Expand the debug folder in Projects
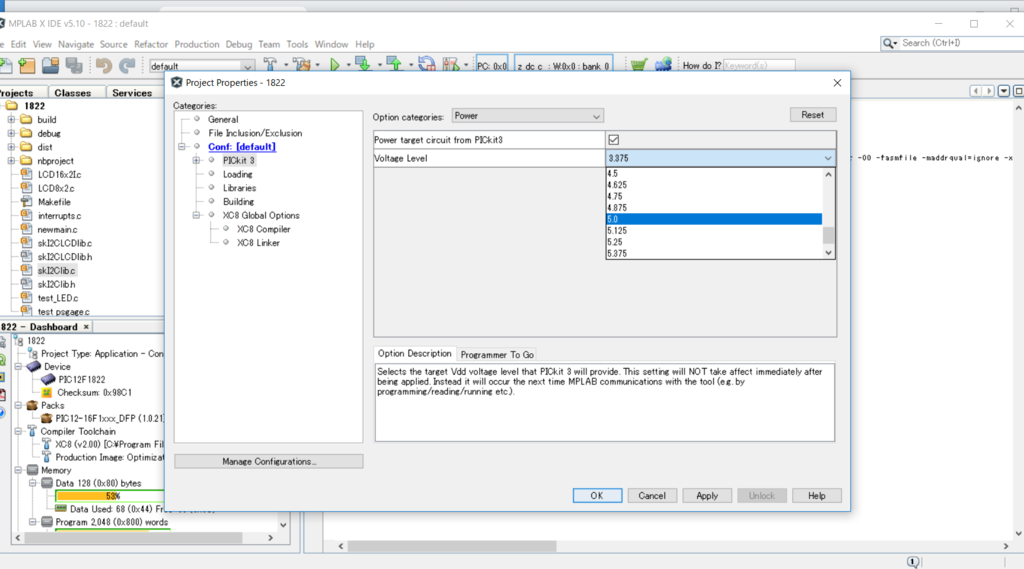 [x=11, y=133]
